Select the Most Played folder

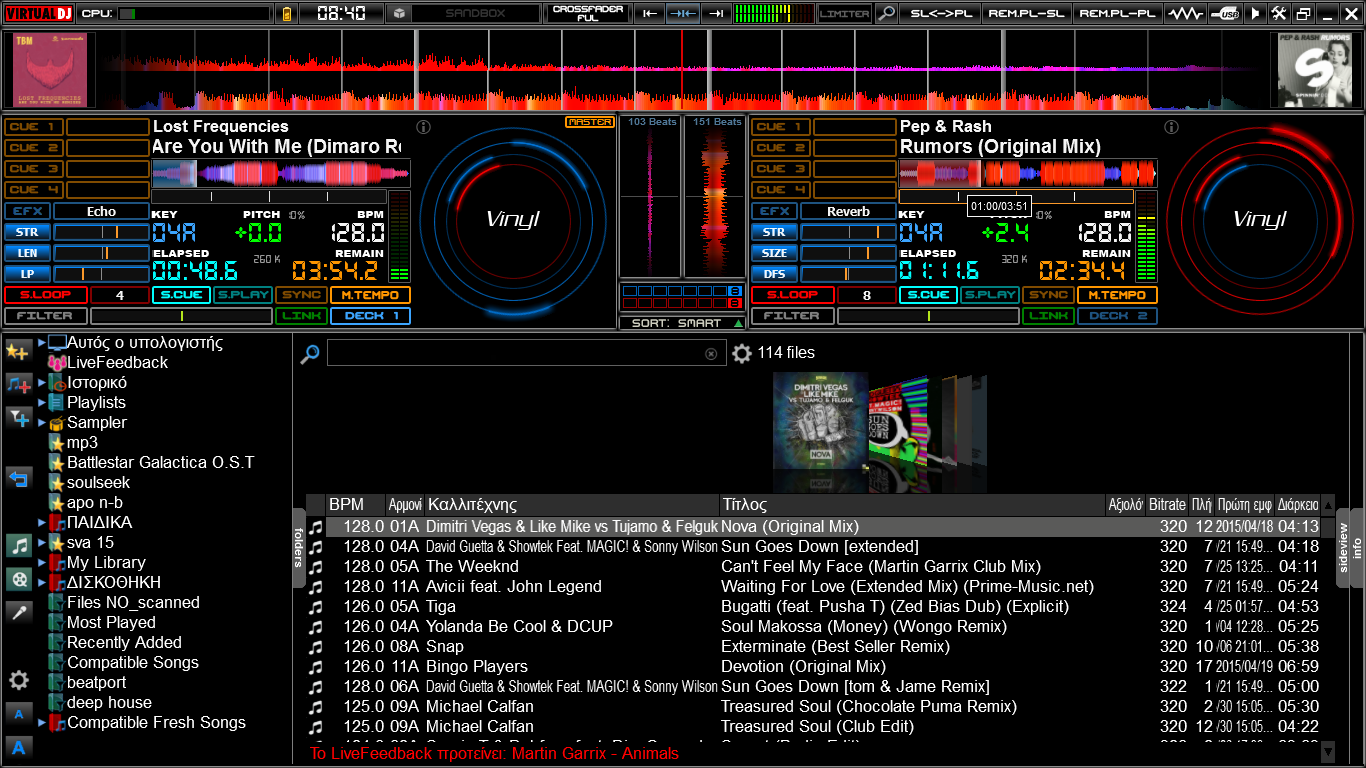click(x=111, y=623)
